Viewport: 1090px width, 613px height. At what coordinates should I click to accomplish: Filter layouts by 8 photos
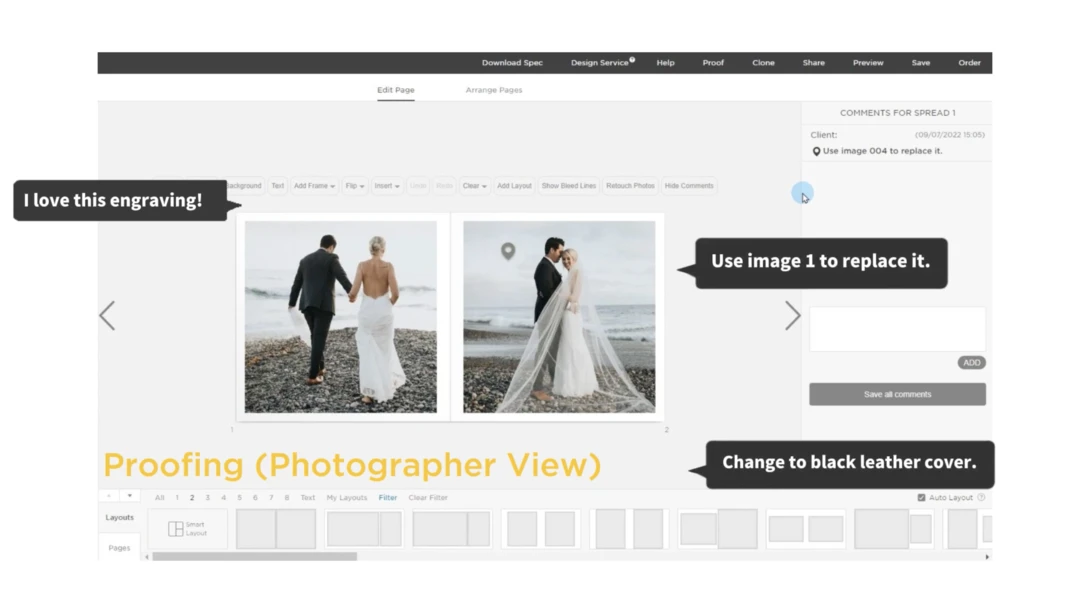(x=286, y=498)
